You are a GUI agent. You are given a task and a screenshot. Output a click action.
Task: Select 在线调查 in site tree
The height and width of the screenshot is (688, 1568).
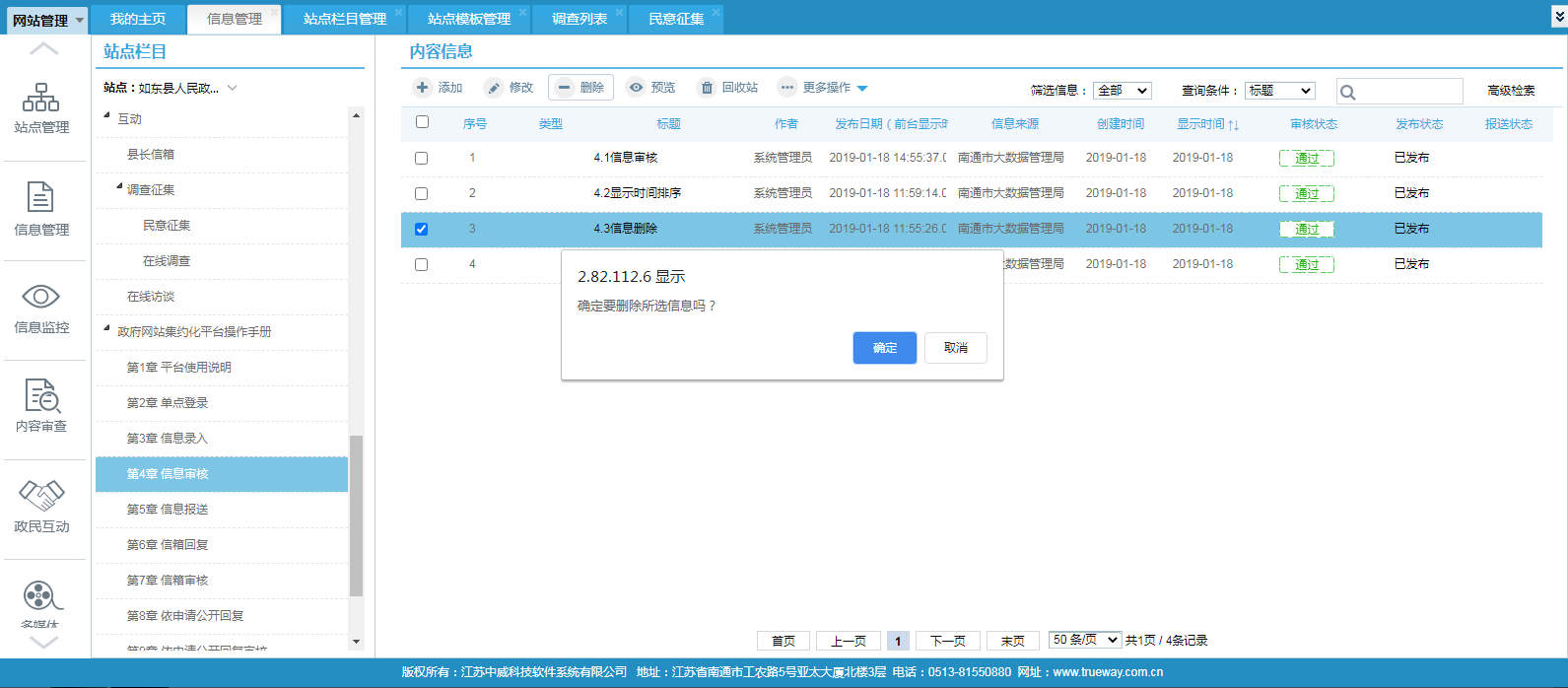[167, 261]
